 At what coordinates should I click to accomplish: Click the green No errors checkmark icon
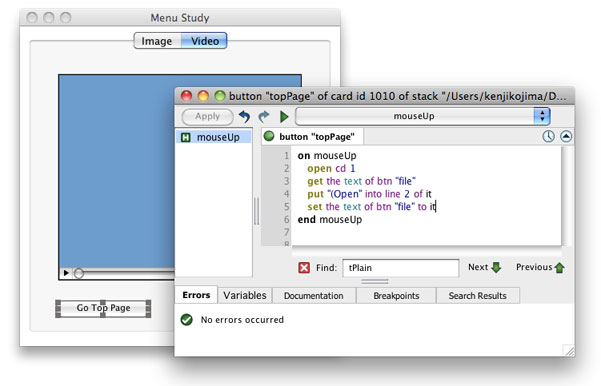(187, 319)
